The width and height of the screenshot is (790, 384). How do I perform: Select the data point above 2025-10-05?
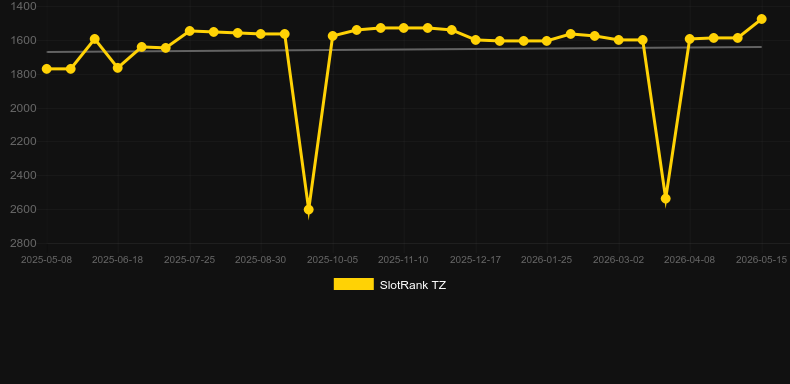[x=333, y=36]
